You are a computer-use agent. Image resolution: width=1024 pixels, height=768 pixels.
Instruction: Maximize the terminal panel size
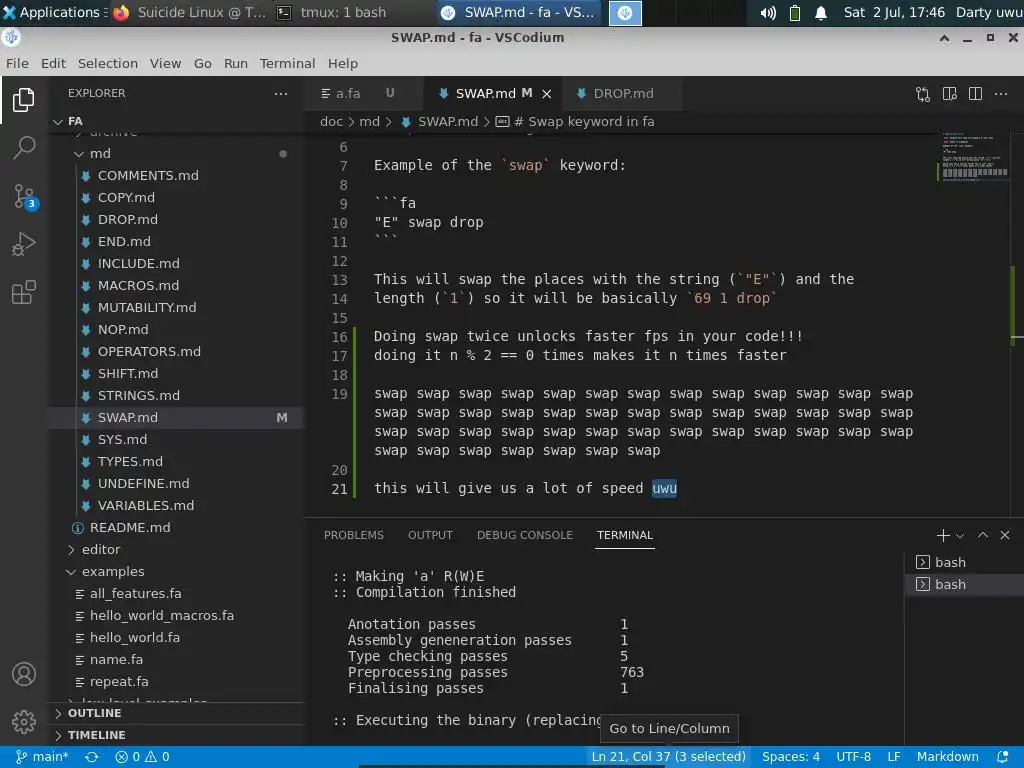[983, 535]
